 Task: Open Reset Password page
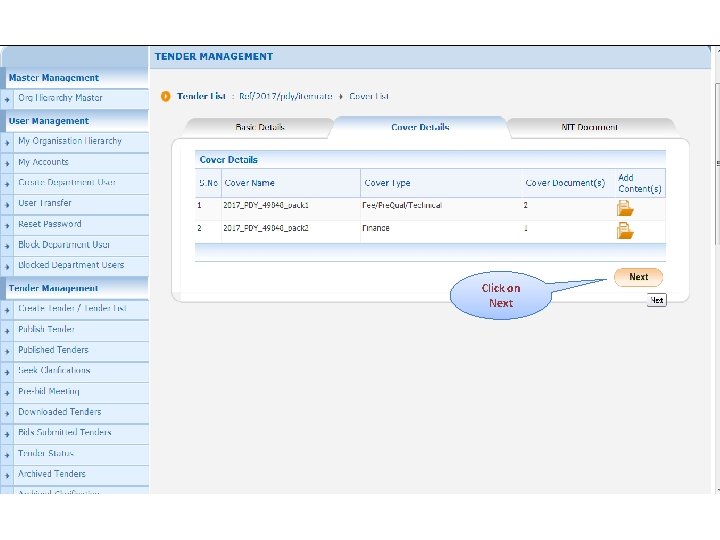point(50,224)
